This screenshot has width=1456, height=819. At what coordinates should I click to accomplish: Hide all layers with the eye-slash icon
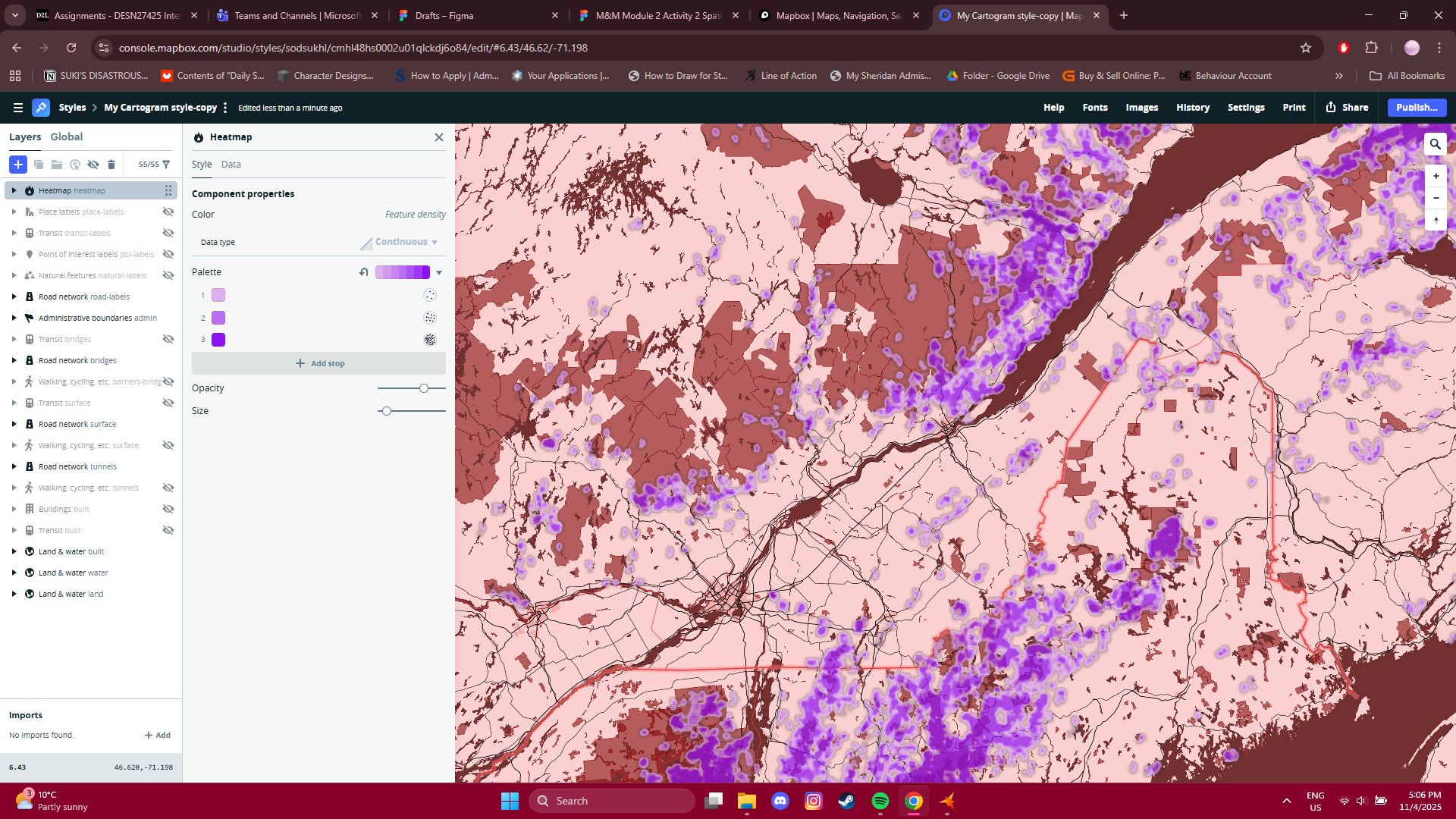click(x=93, y=165)
